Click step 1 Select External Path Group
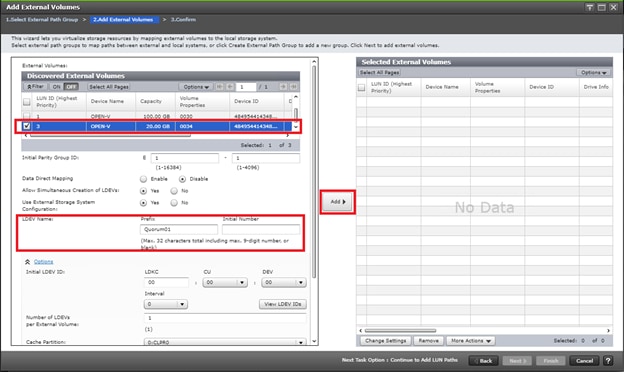 42,19
